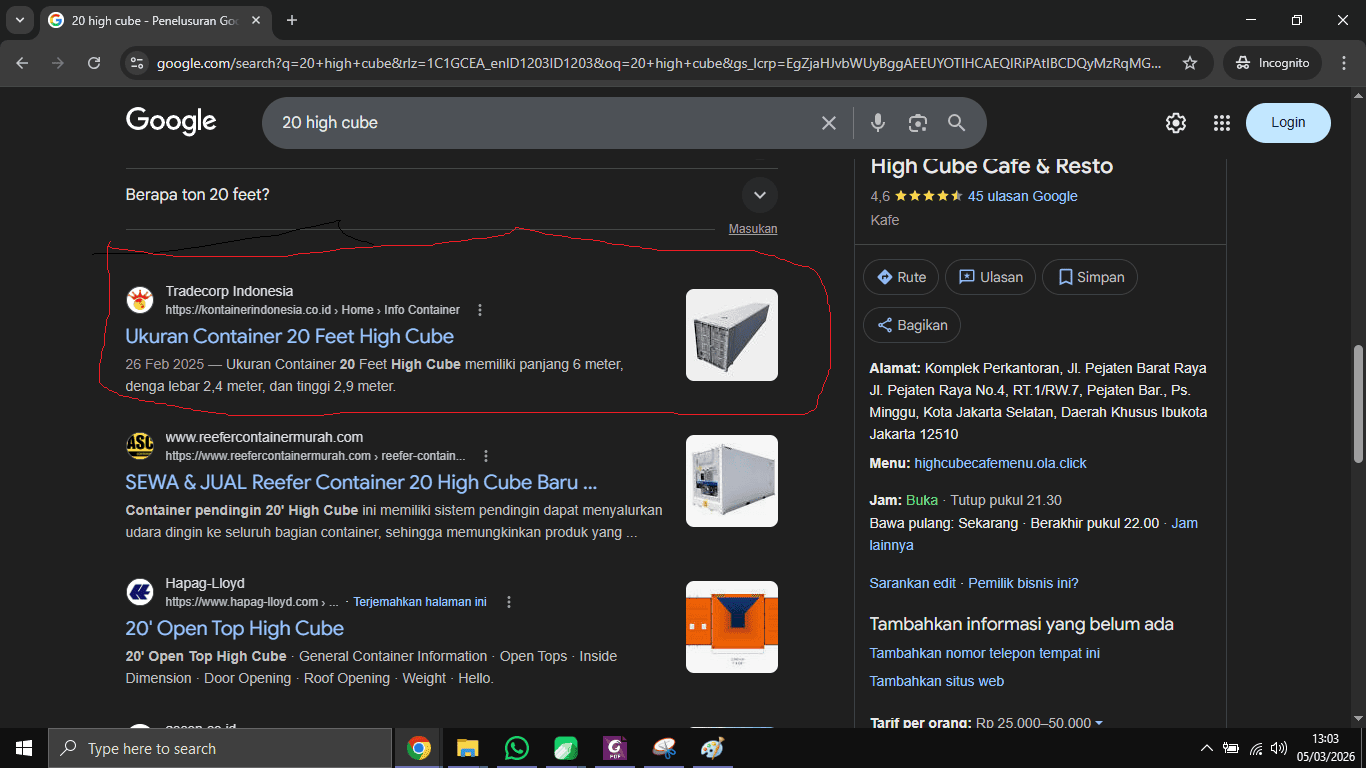The height and width of the screenshot is (768, 1366).
Task: Go back to the previous page
Action: click(22, 63)
